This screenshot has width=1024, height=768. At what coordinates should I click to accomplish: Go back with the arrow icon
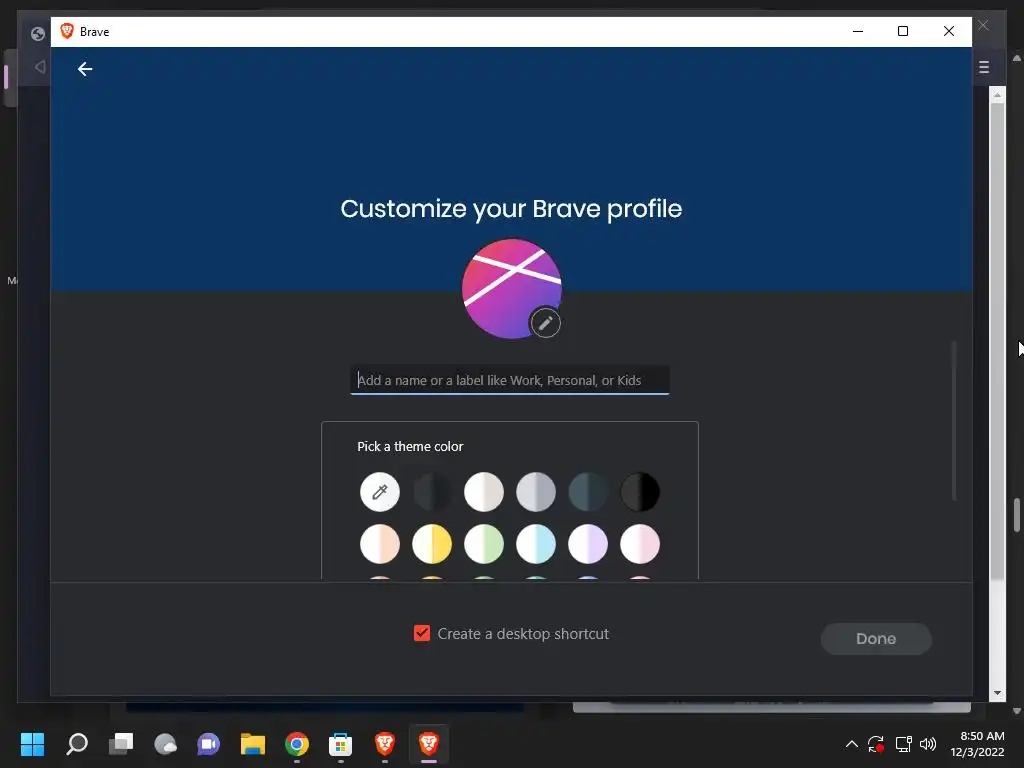(x=85, y=69)
